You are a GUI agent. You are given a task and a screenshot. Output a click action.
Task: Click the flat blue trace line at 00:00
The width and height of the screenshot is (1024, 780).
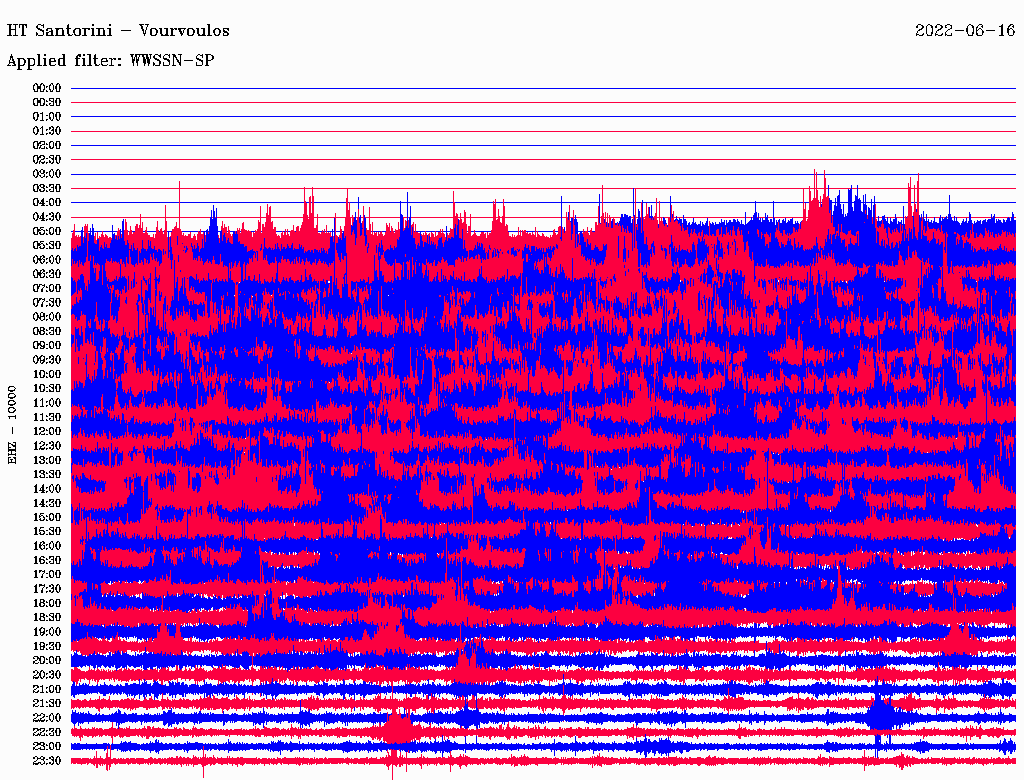point(540,88)
